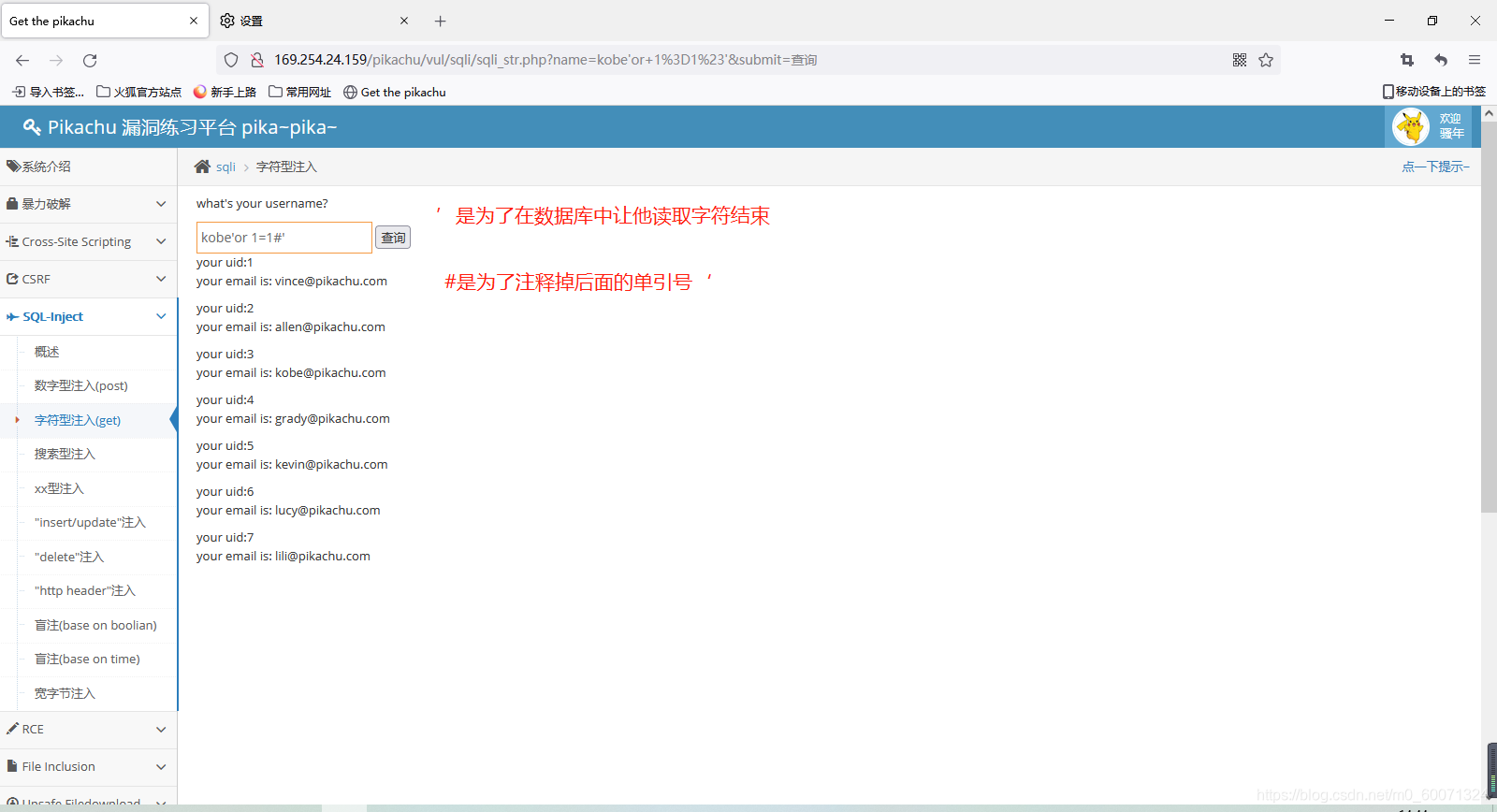Click the undo arrow icon in toolbar
The width and height of the screenshot is (1497, 812).
pos(1441,60)
